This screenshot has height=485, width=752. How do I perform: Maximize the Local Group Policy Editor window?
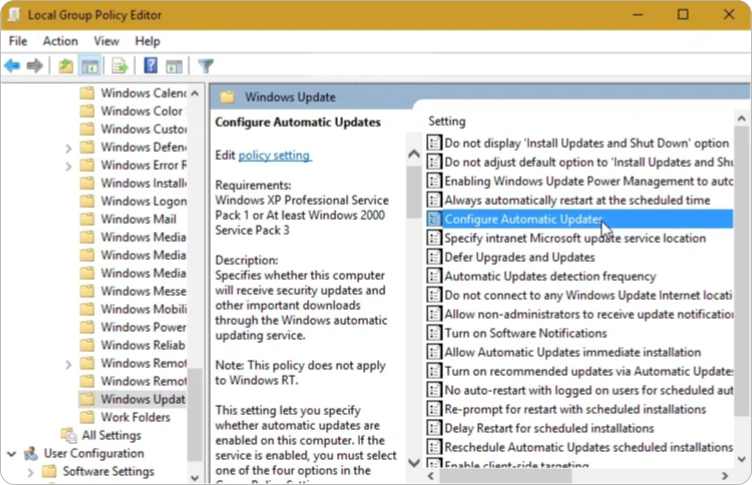click(683, 14)
